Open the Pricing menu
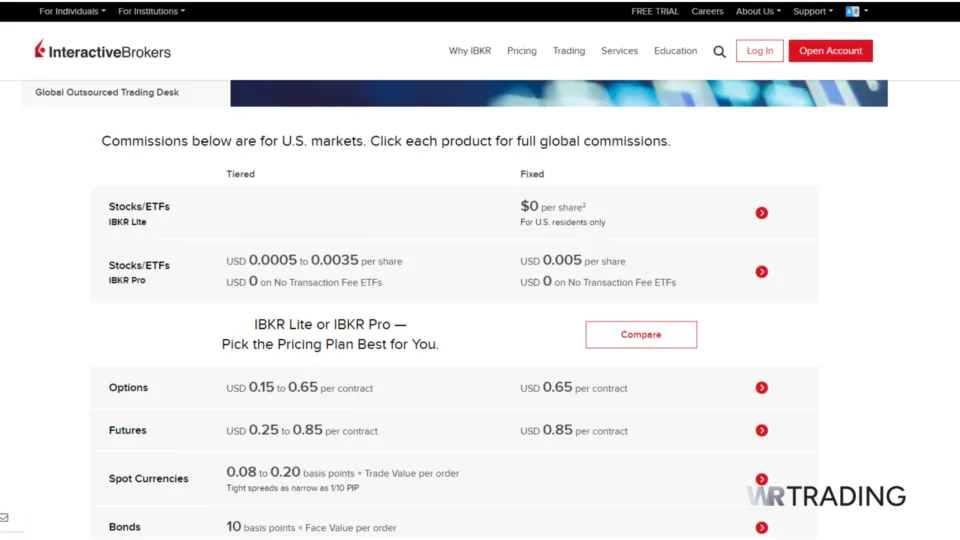 click(521, 51)
